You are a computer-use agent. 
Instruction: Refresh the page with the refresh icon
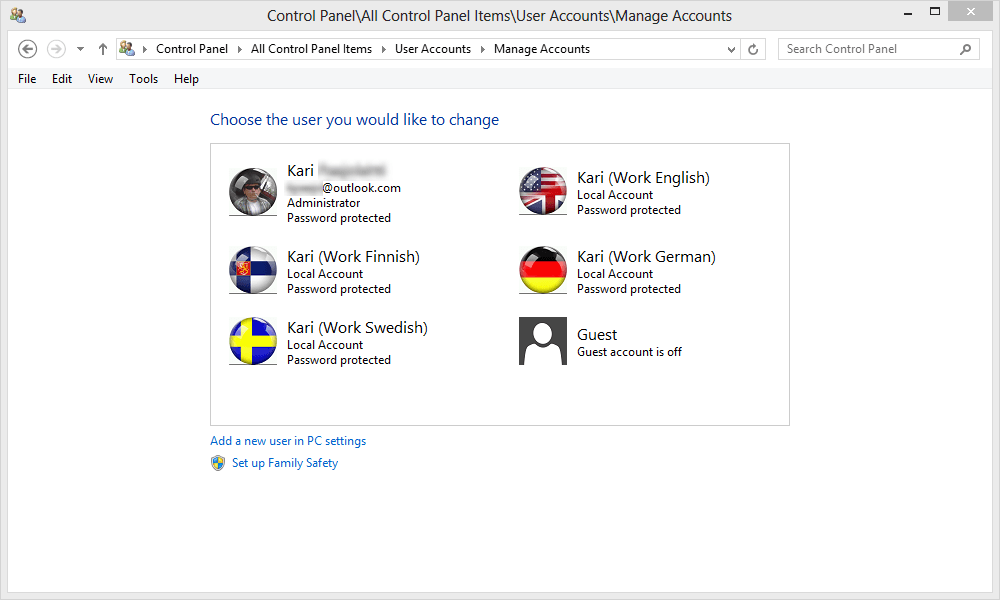pyautogui.click(x=753, y=48)
